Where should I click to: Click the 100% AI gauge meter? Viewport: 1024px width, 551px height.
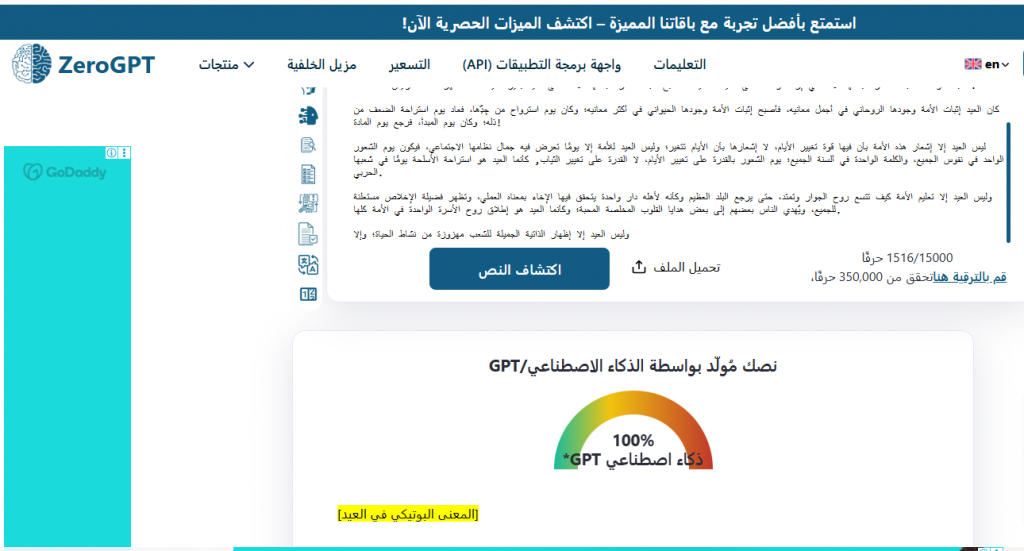[x=633, y=430]
